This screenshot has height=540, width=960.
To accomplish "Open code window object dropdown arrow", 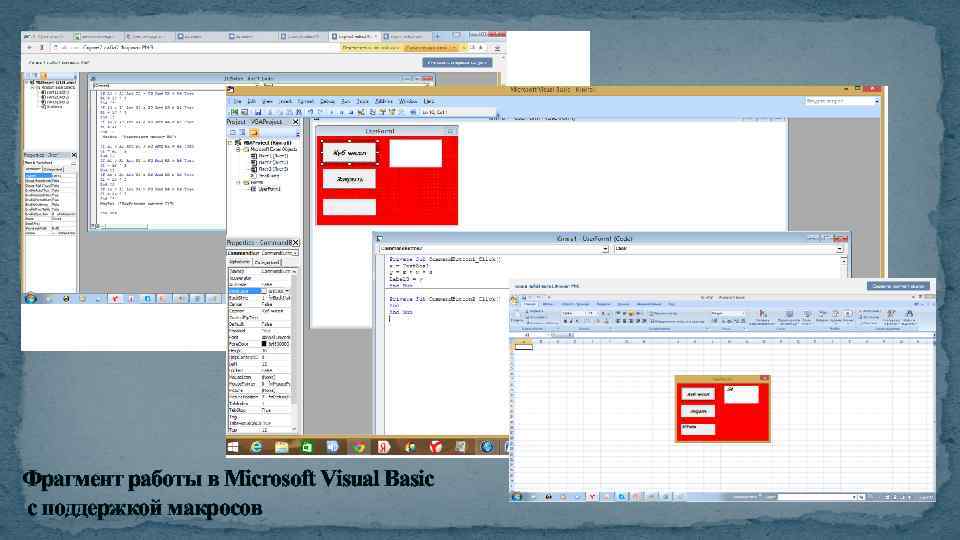I will click(x=605, y=249).
